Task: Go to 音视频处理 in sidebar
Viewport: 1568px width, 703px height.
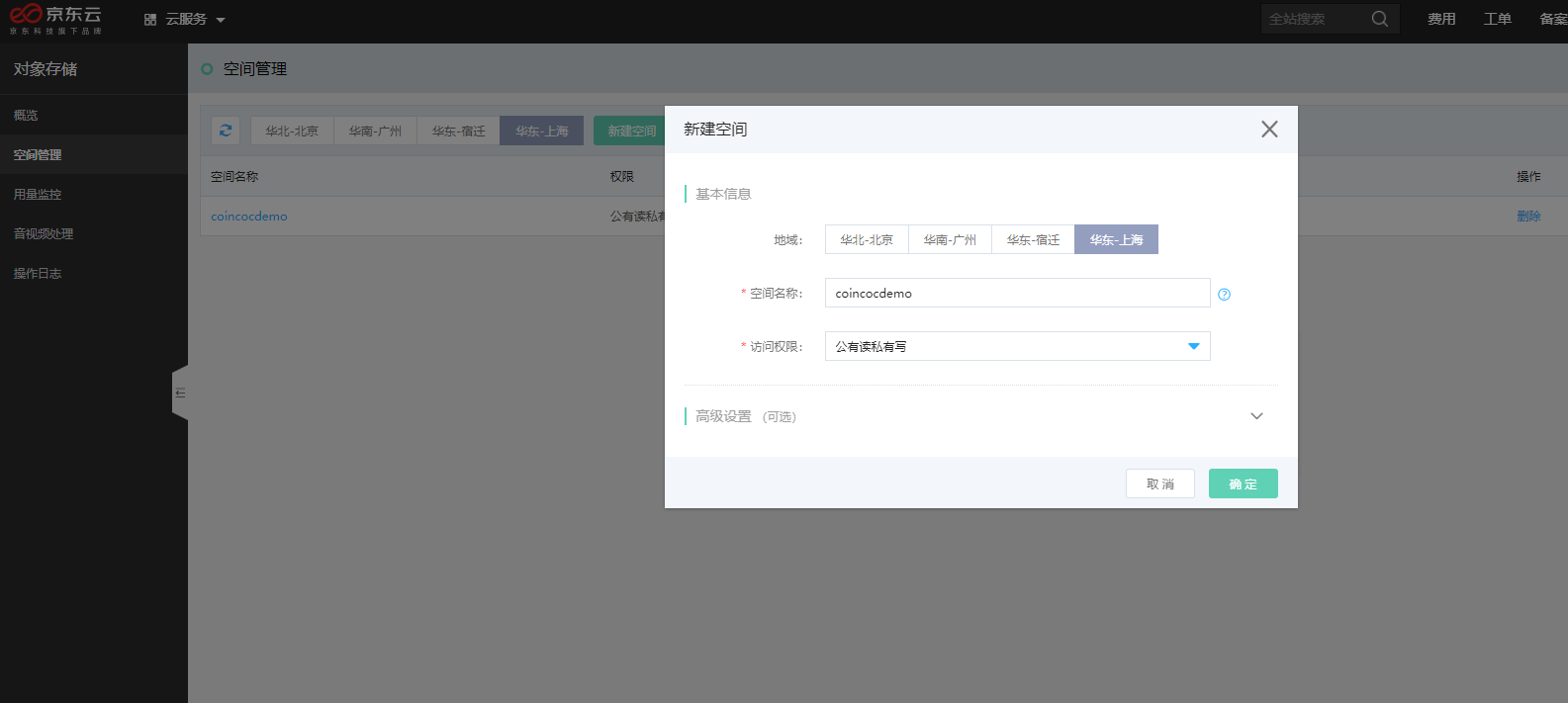Action: (x=44, y=234)
